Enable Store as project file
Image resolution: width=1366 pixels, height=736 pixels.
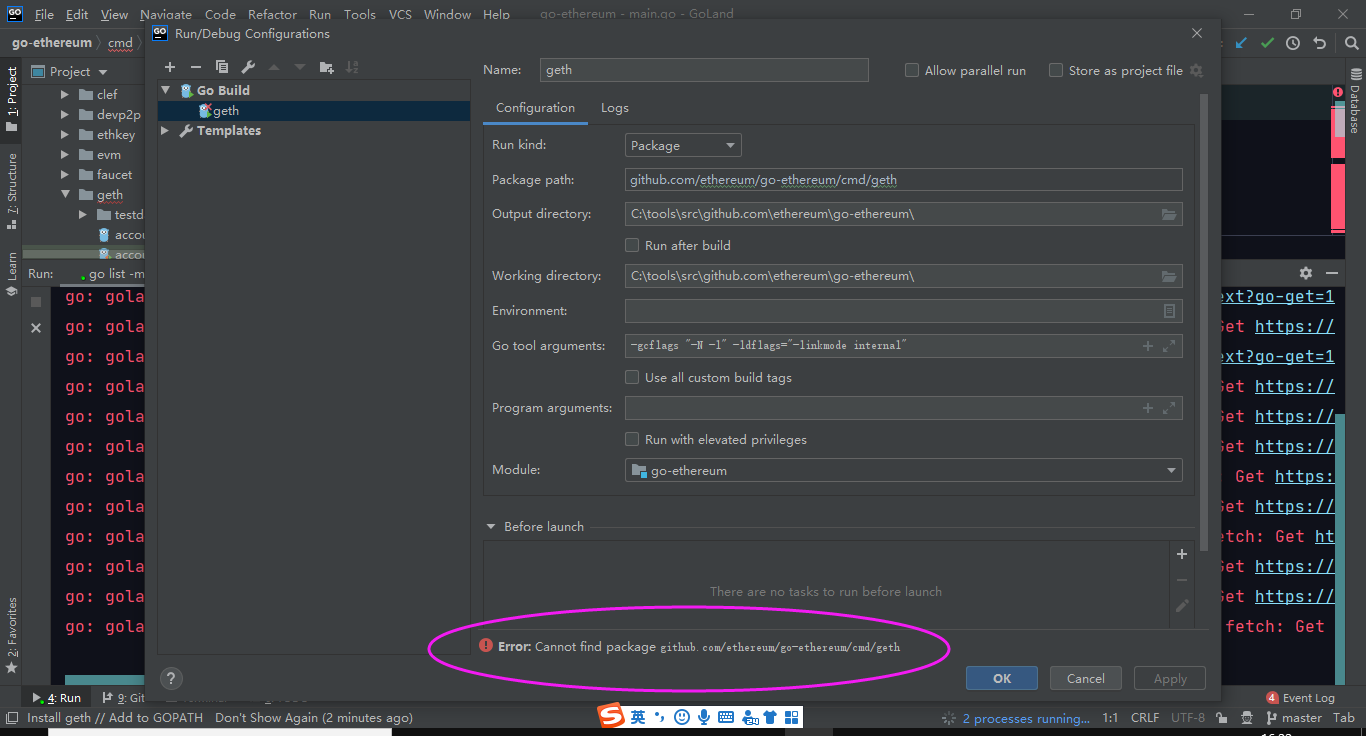click(1056, 71)
